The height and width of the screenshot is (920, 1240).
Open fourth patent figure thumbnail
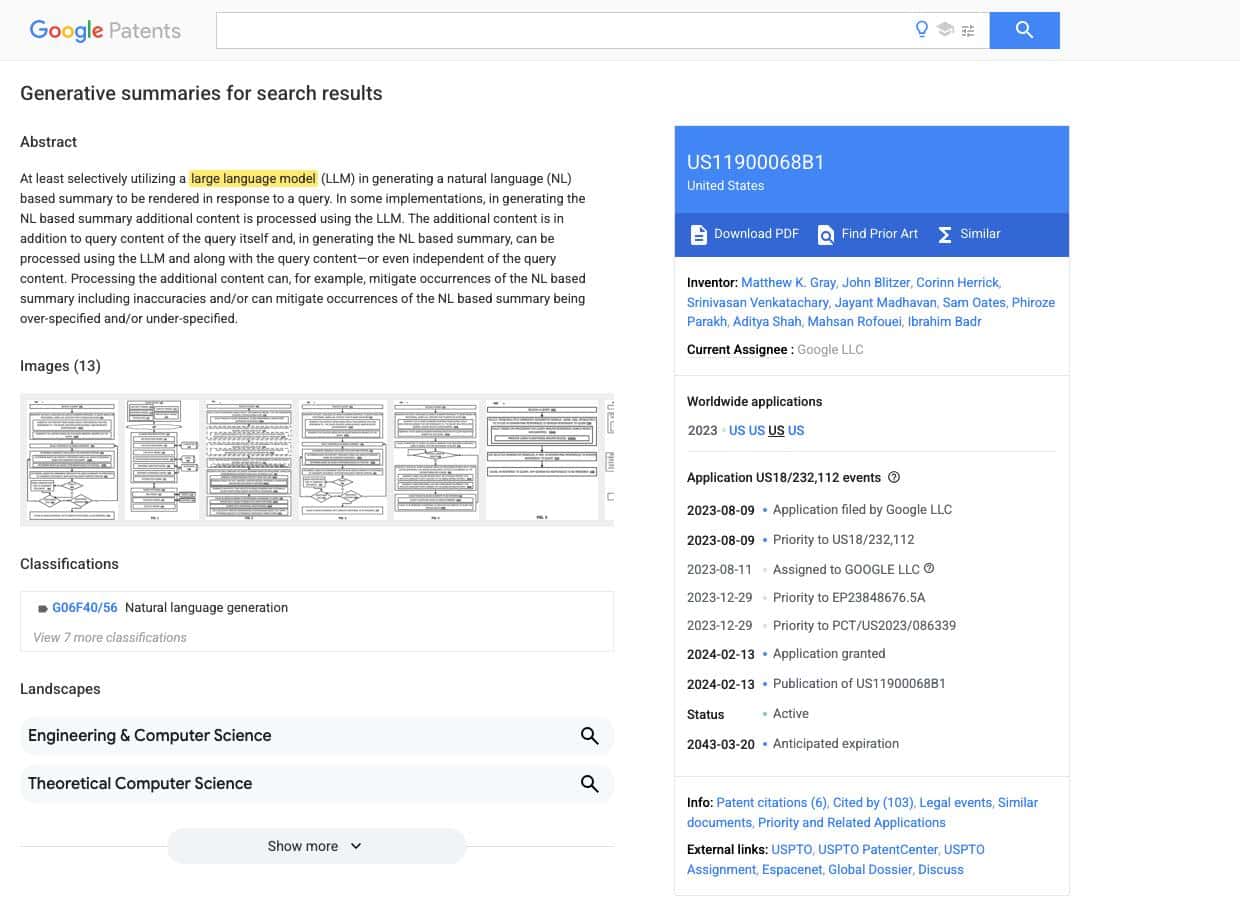(x=343, y=460)
